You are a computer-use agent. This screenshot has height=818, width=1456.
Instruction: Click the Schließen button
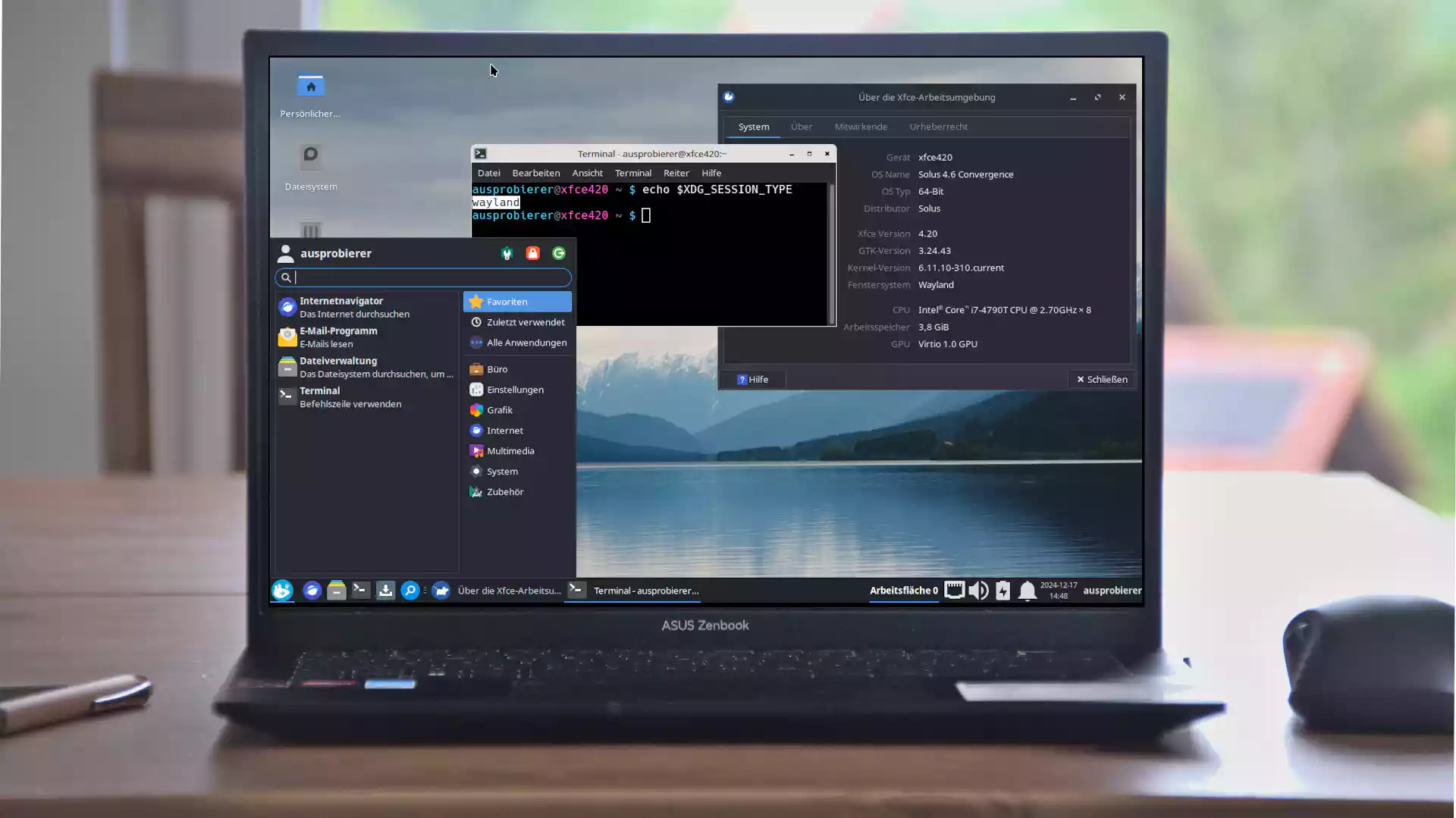(x=1102, y=380)
